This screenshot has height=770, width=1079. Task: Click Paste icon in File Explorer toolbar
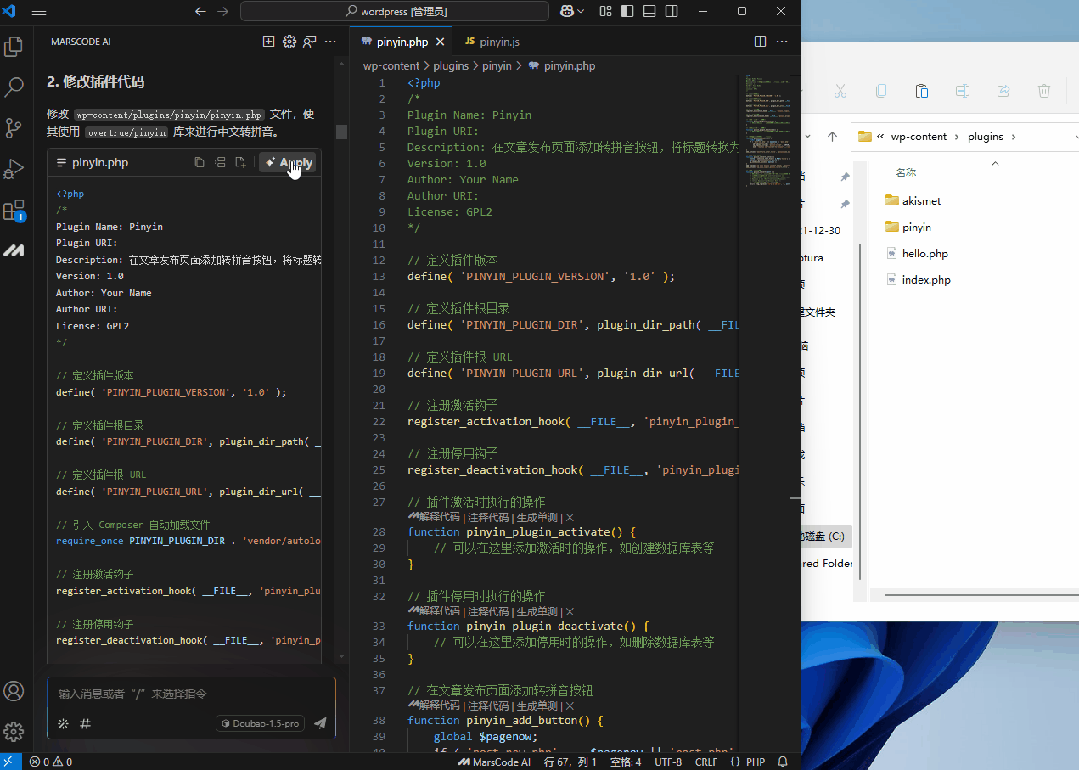coord(922,91)
